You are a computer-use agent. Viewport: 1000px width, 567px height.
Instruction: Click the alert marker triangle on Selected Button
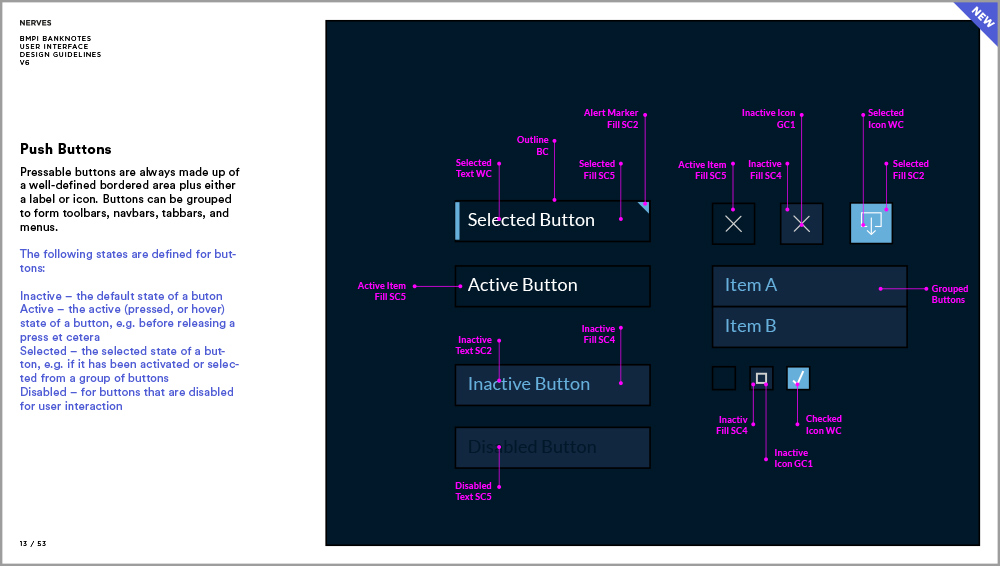pos(644,207)
